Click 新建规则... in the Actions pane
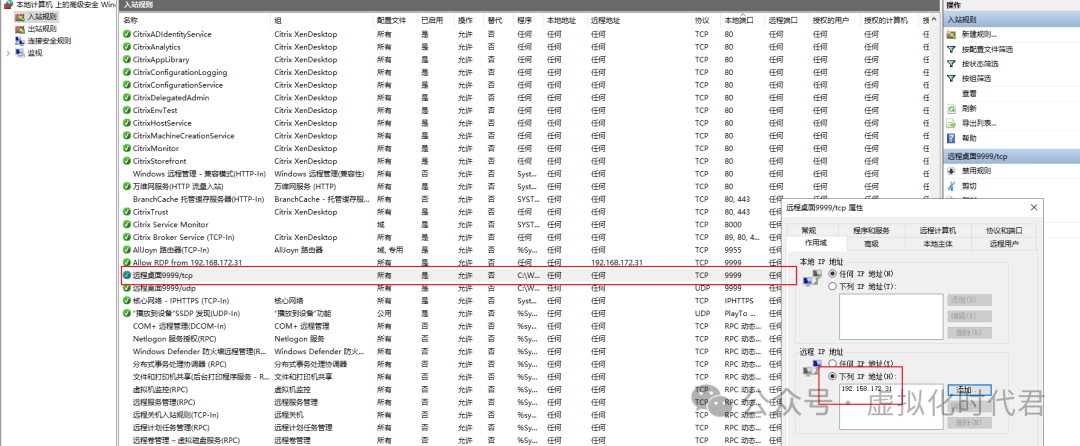The height and width of the screenshot is (446, 1080). (x=979, y=34)
